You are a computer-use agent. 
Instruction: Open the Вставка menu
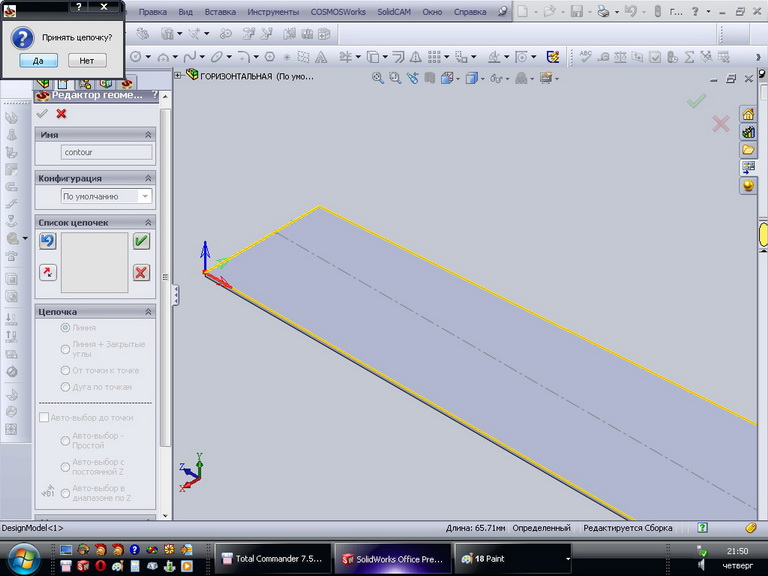220,12
